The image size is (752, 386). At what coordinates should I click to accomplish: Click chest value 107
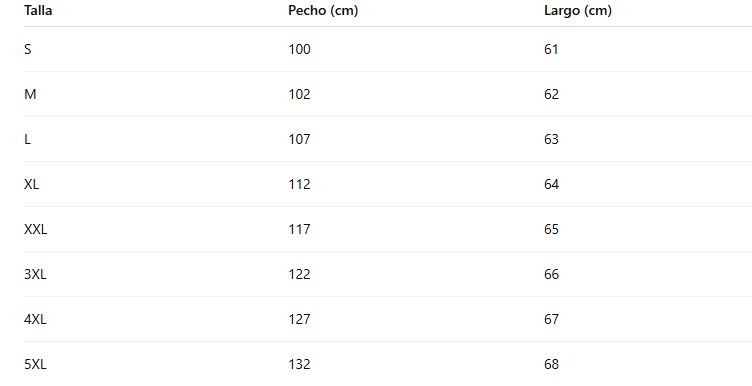(299, 140)
